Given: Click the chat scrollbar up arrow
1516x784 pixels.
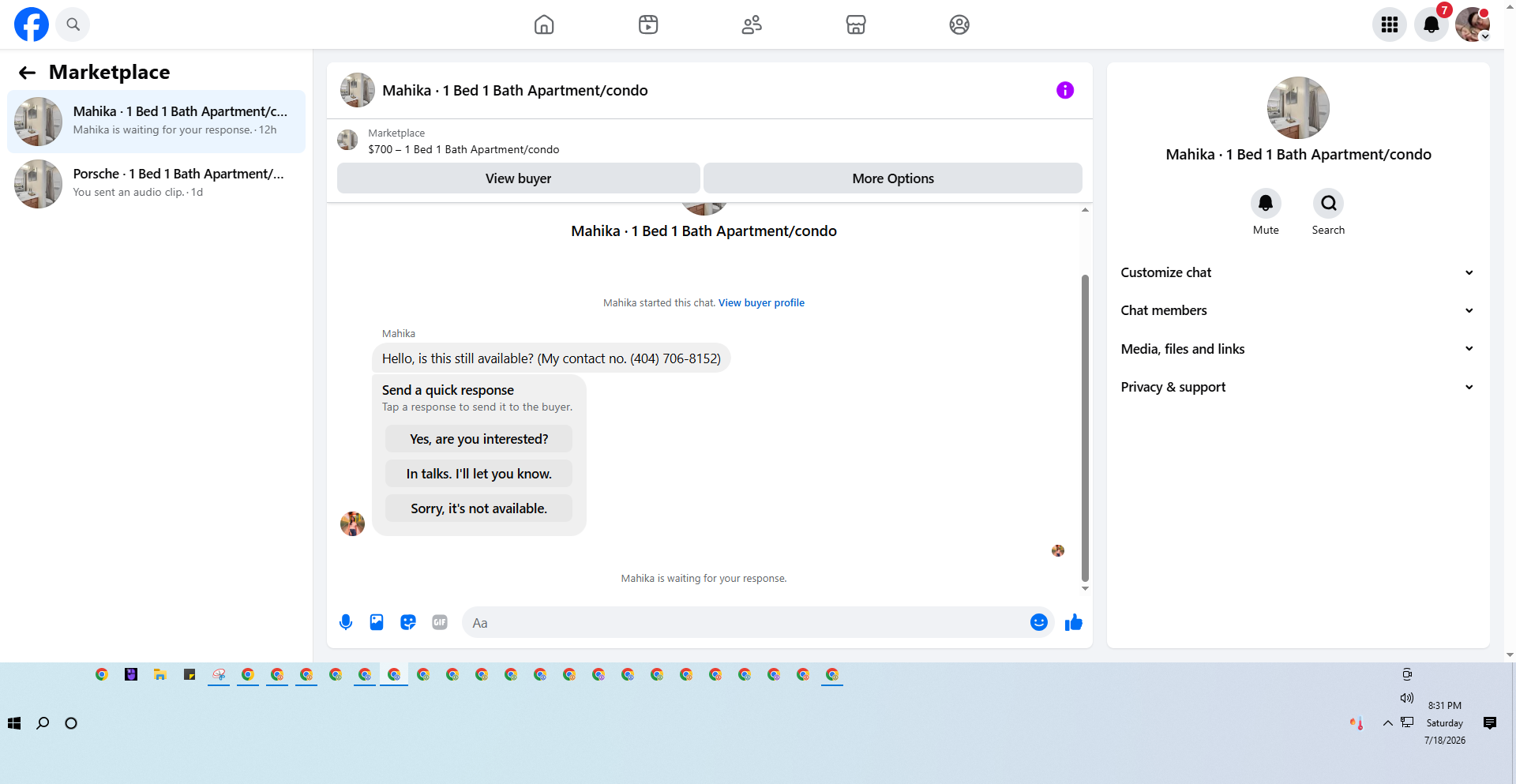Looking at the screenshot, I should [x=1085, y=210].
